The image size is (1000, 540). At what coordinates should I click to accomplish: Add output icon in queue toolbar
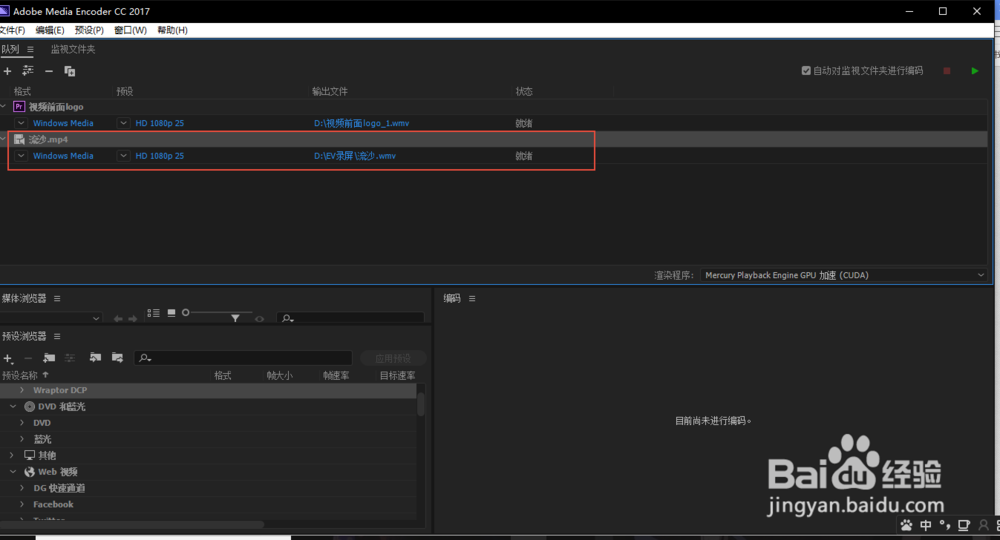click(28, 71)
